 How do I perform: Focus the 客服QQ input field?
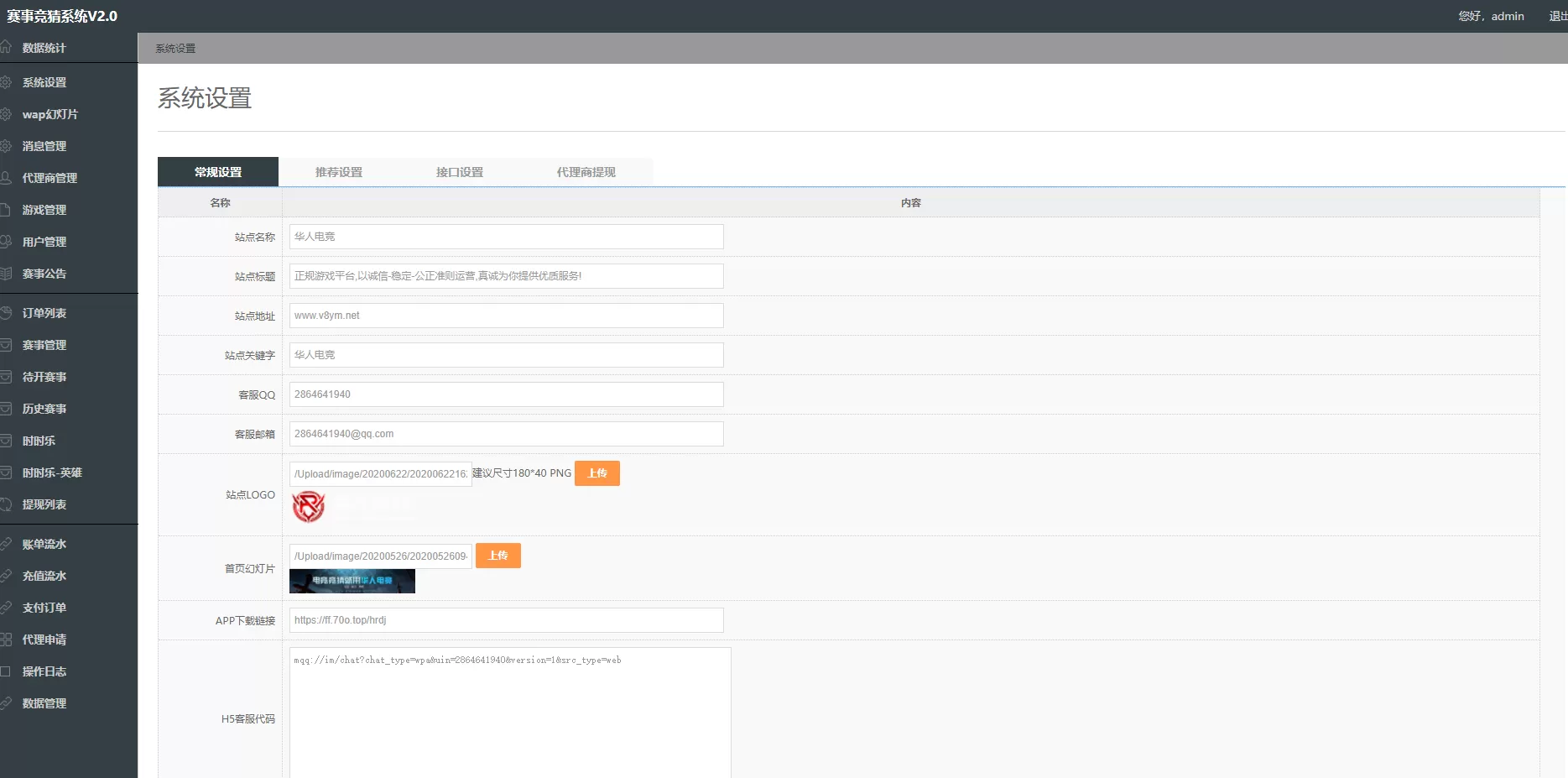[x=506, y=394]
